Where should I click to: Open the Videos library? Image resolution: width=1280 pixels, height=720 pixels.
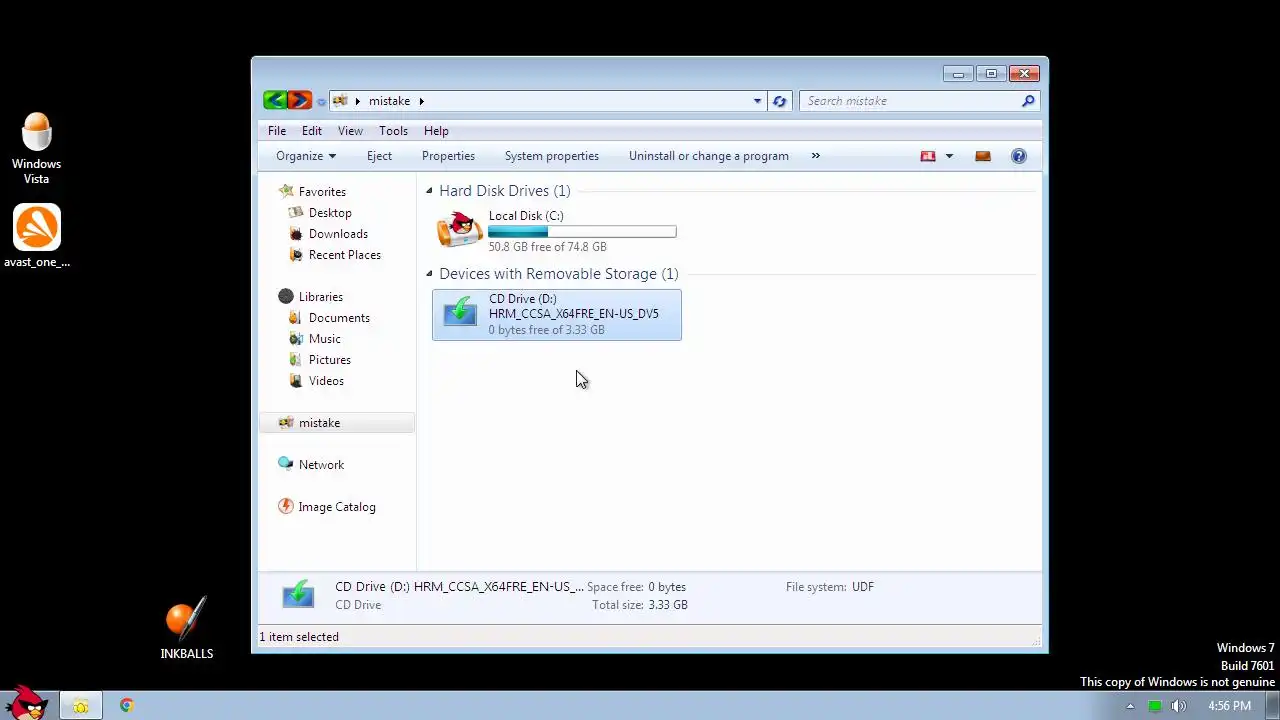(326, 381)
